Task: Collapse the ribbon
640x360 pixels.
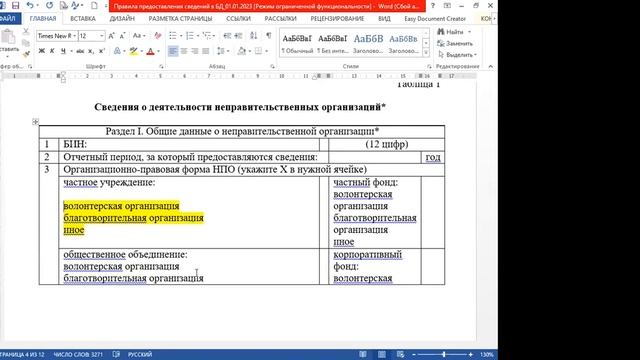Action: (491, 66)
